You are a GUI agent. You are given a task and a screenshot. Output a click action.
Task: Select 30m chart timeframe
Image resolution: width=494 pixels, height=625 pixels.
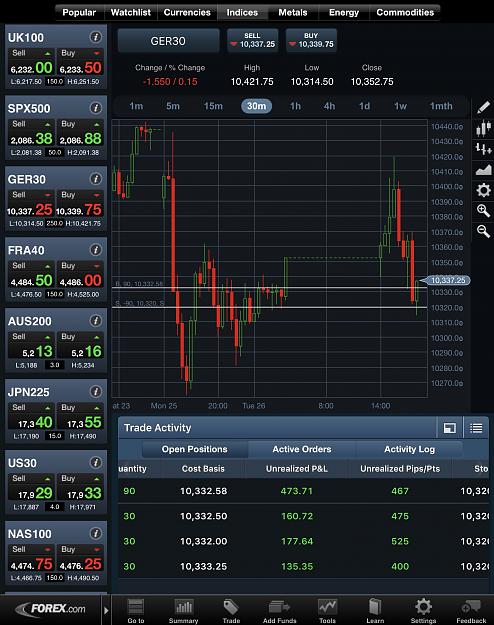tap(256, 106)
